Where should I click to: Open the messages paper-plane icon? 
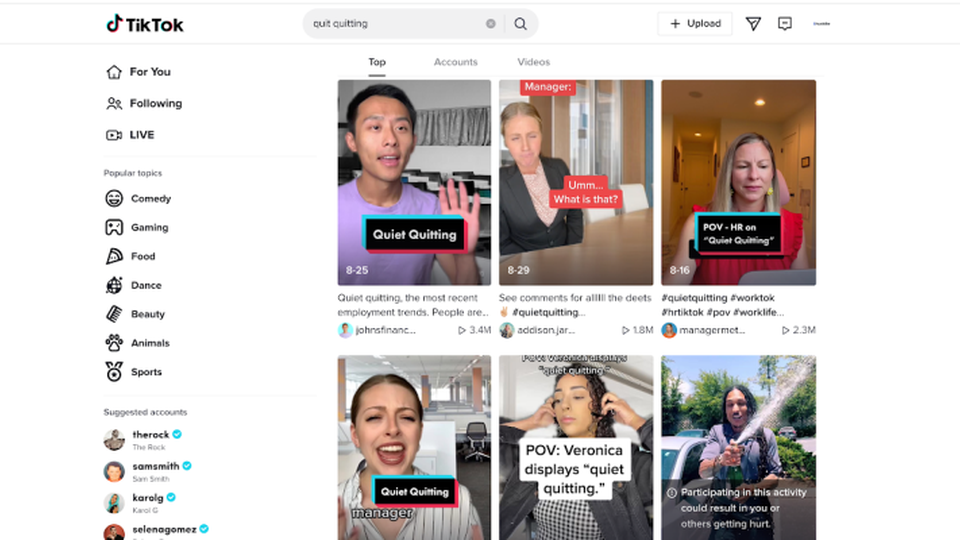click(753, 23)
